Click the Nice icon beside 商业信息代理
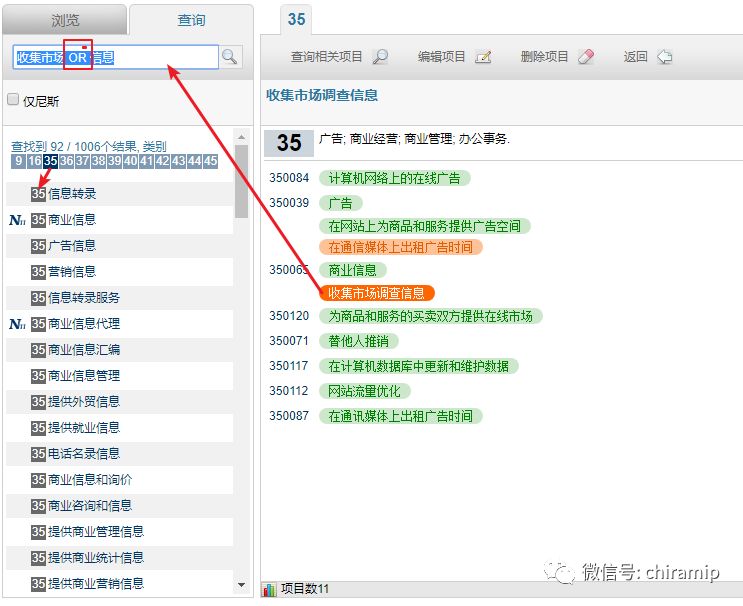The width and height of the screenshot is (743, 606). coord(18,324)
